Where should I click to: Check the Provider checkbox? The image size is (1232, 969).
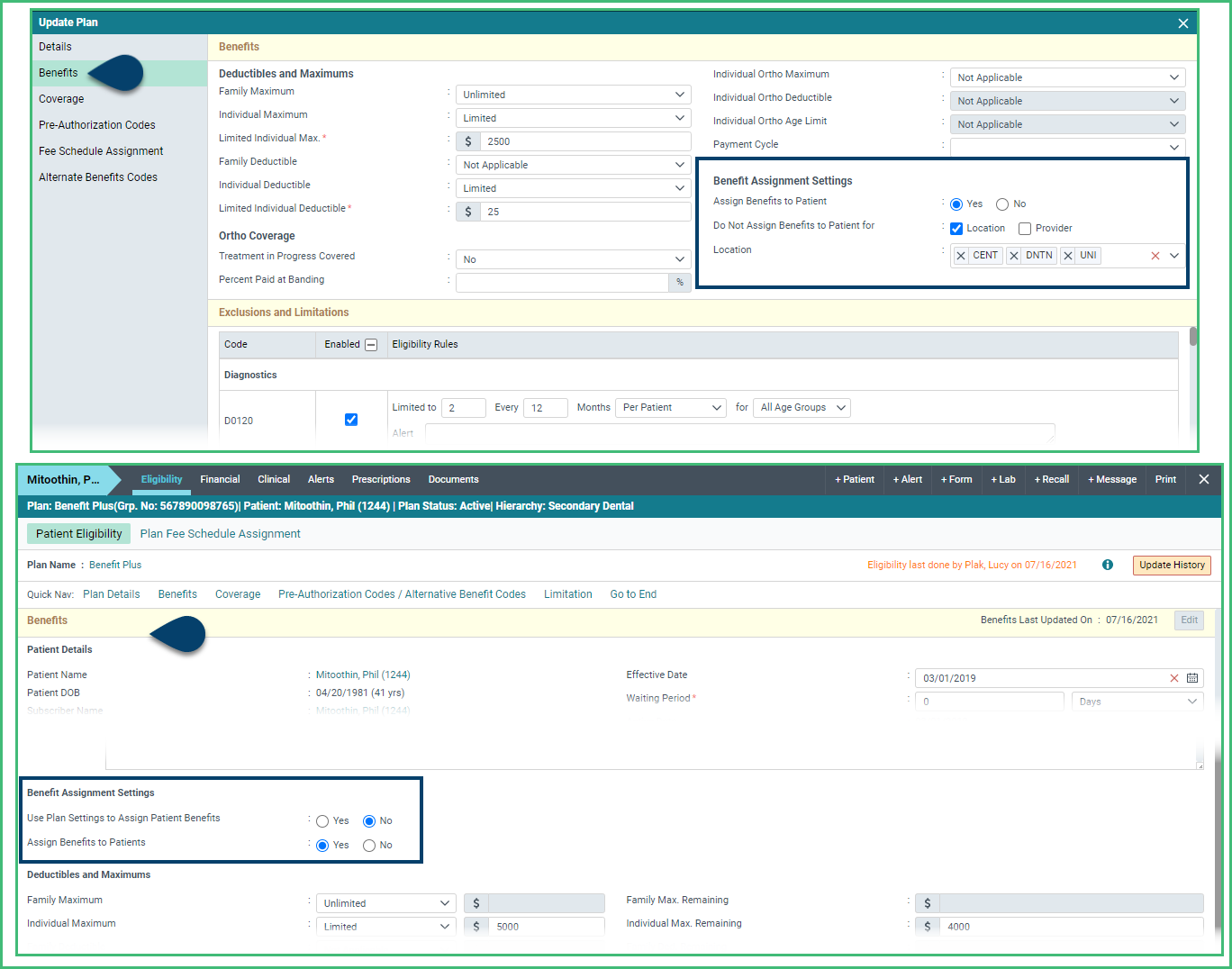point(1025,229)
